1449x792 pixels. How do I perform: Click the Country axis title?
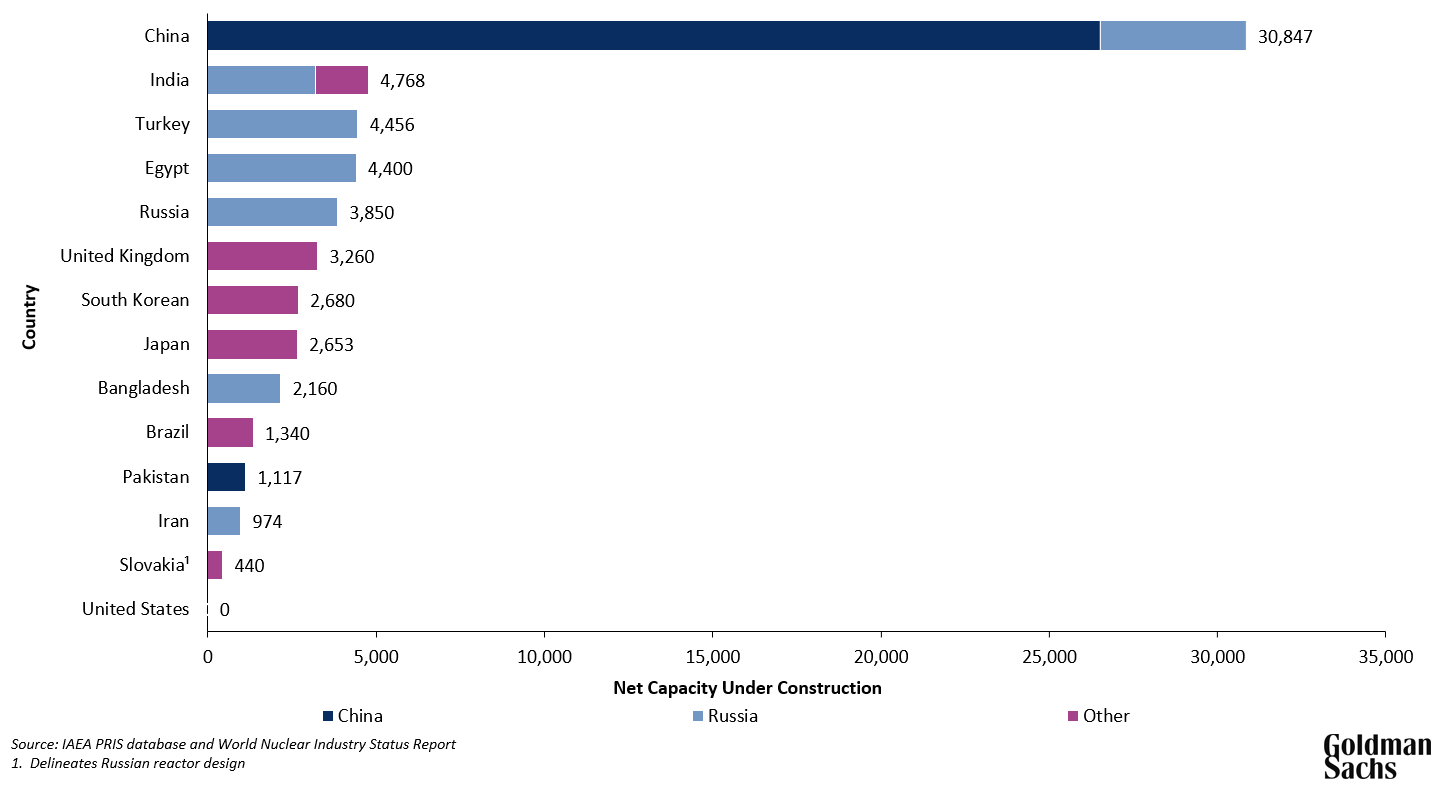pos(31,315)
